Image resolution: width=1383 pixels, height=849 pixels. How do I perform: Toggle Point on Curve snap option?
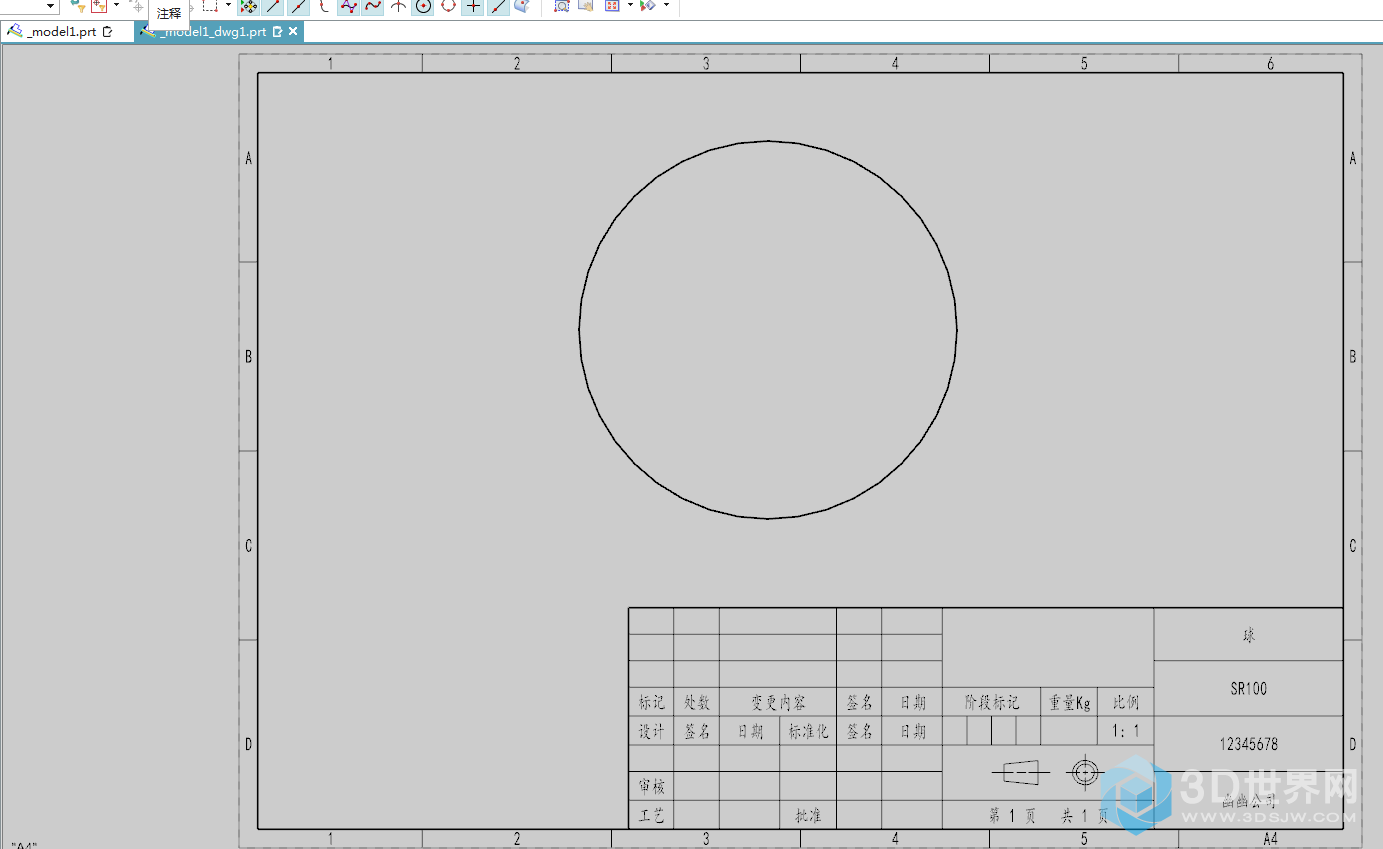click(x=497, y=6)
